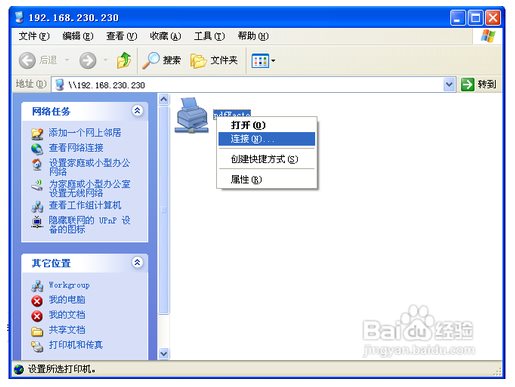Screen dimensions: 515x387
Task: Click Set up wireless network (设置无线网络) link
Action: point(89,188)
